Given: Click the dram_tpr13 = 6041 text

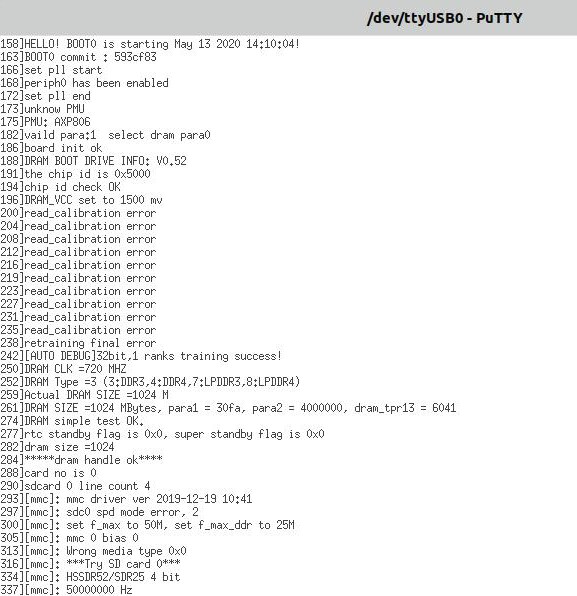Looking at the screenshot, I should point(405,408).
